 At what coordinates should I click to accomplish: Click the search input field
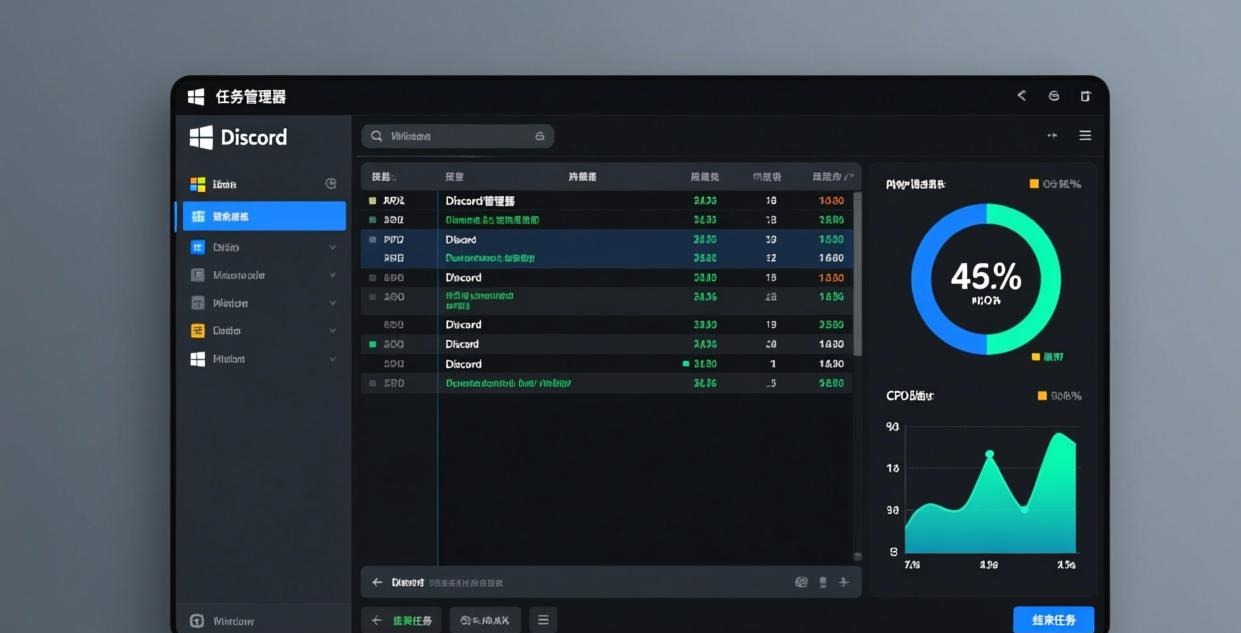tap(457, 136)
